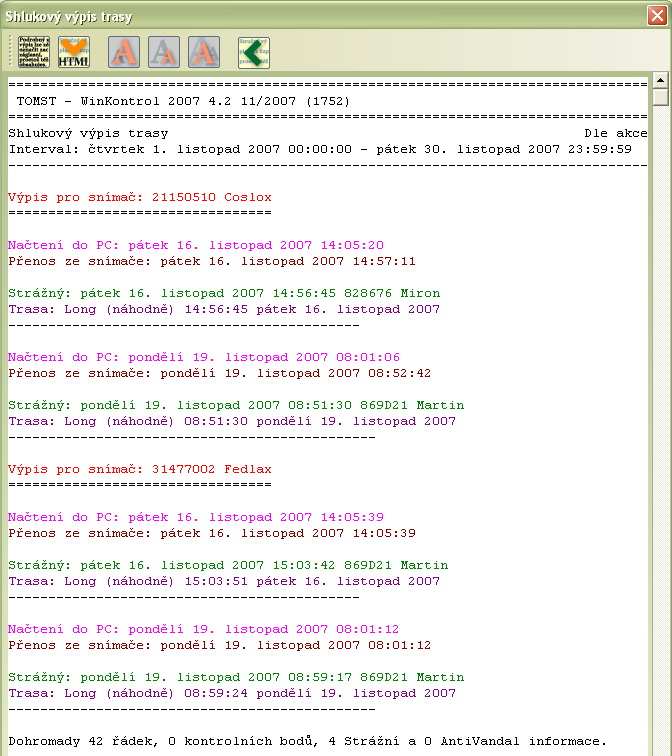This screenshot has width=672, height=756.
Task: Click the 'TOMST – WinKontrol 2007 4.2' header line
Action: (183, 101)
